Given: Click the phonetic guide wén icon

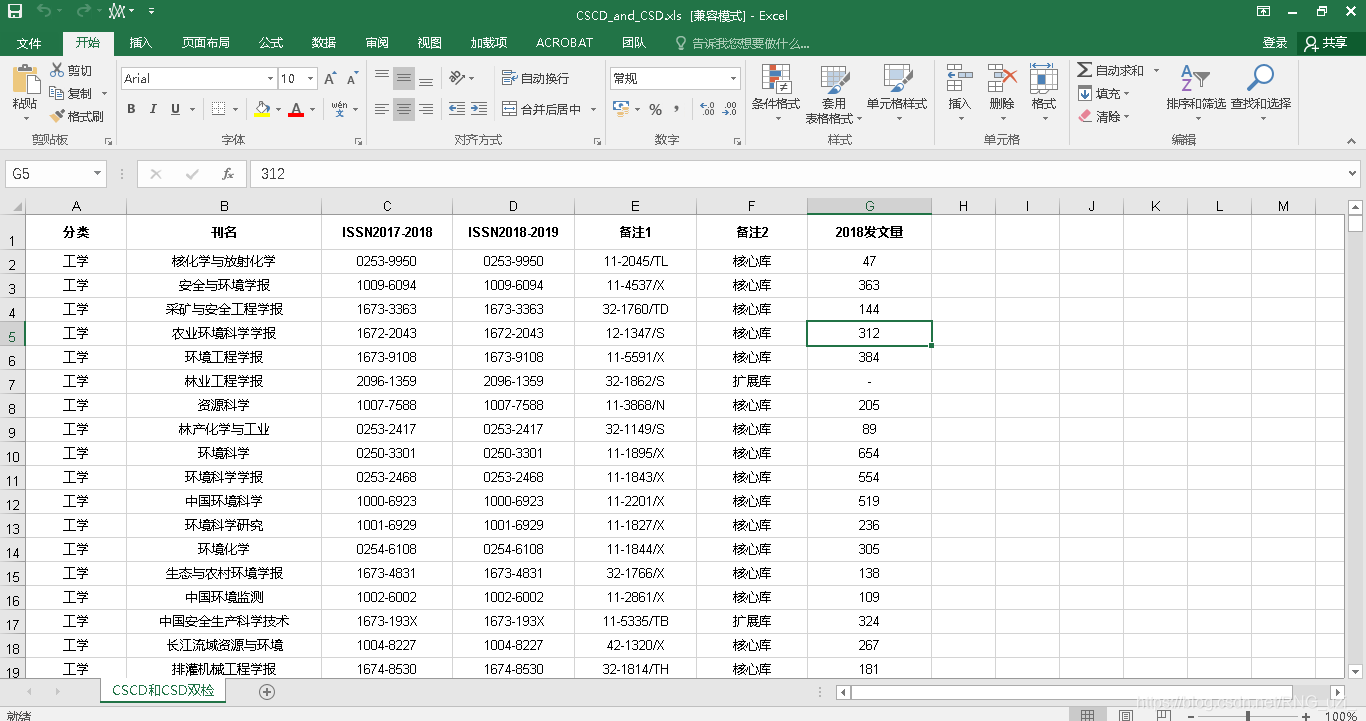Looking at the screenshot, I should (340, 109).
